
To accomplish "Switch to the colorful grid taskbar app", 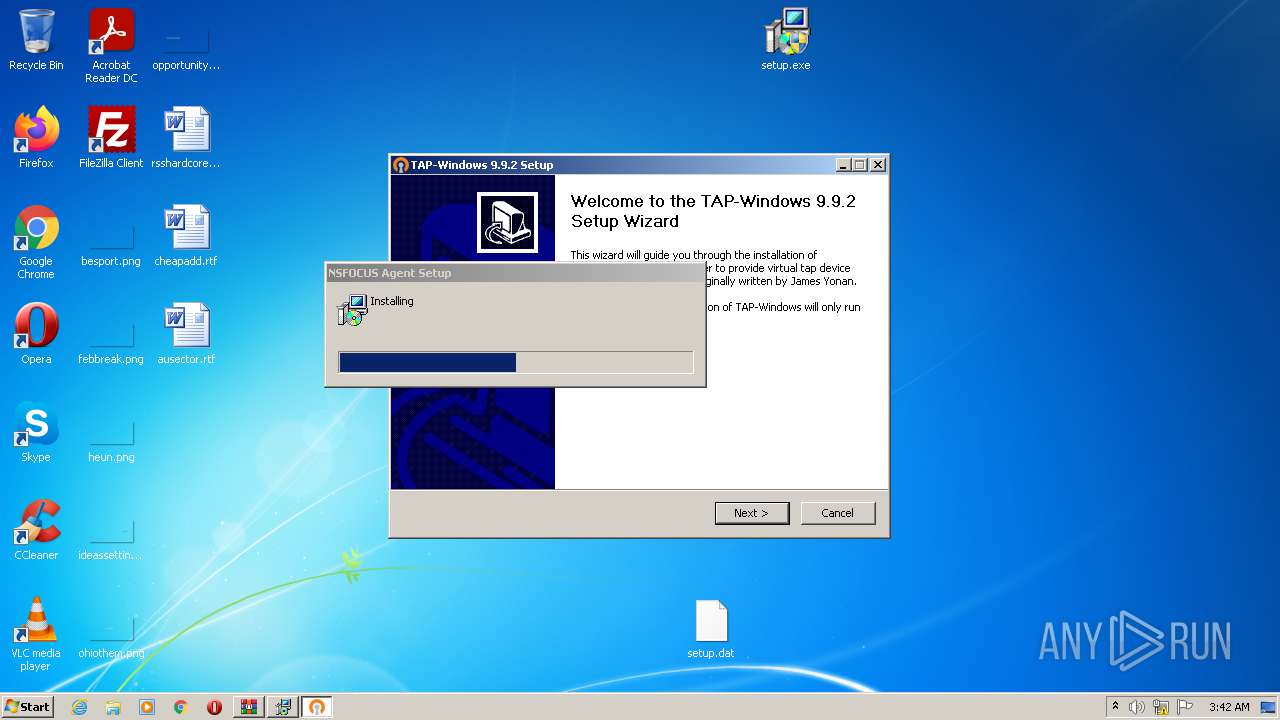I will [249, 707].
